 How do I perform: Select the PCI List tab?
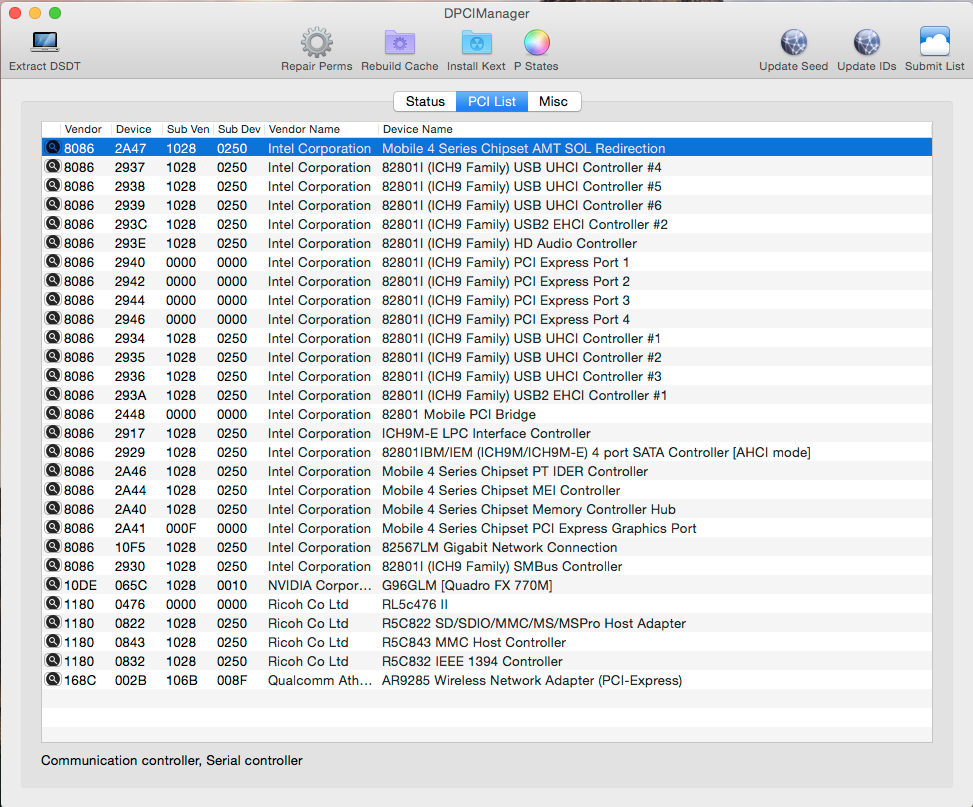click(x=492, y=102)
